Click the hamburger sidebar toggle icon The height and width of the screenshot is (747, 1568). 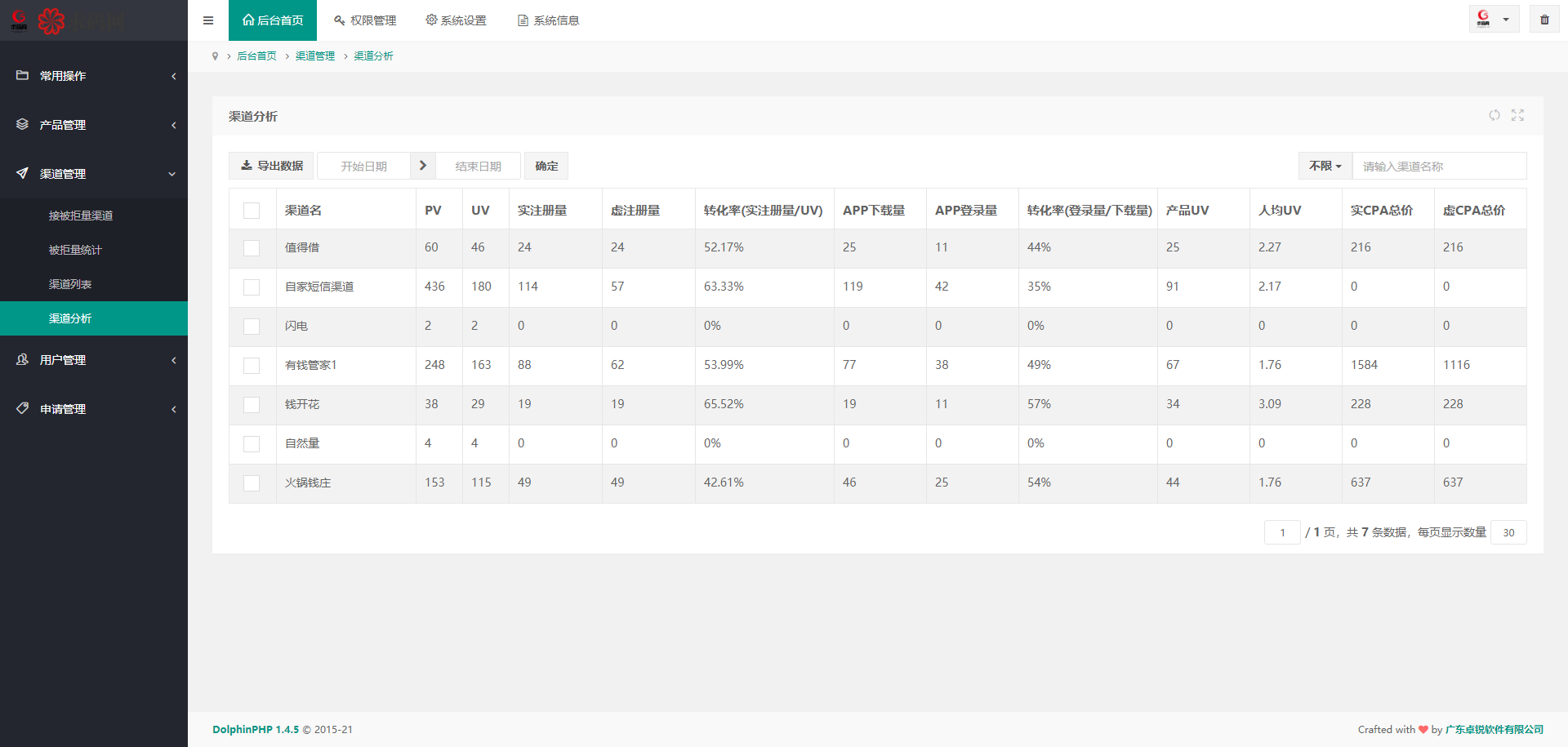[x=208, y=20]
